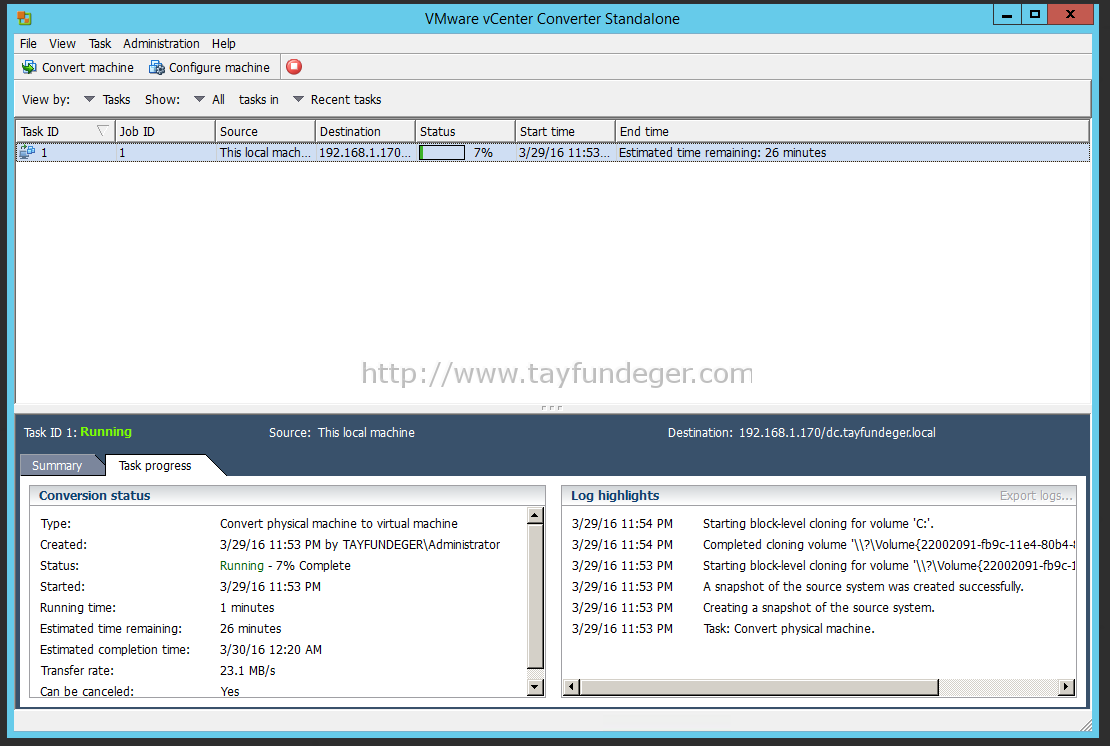The image size is (1110, 746).
Task: Click Conversion status scroll down arrow
Action: click(535, 687)
